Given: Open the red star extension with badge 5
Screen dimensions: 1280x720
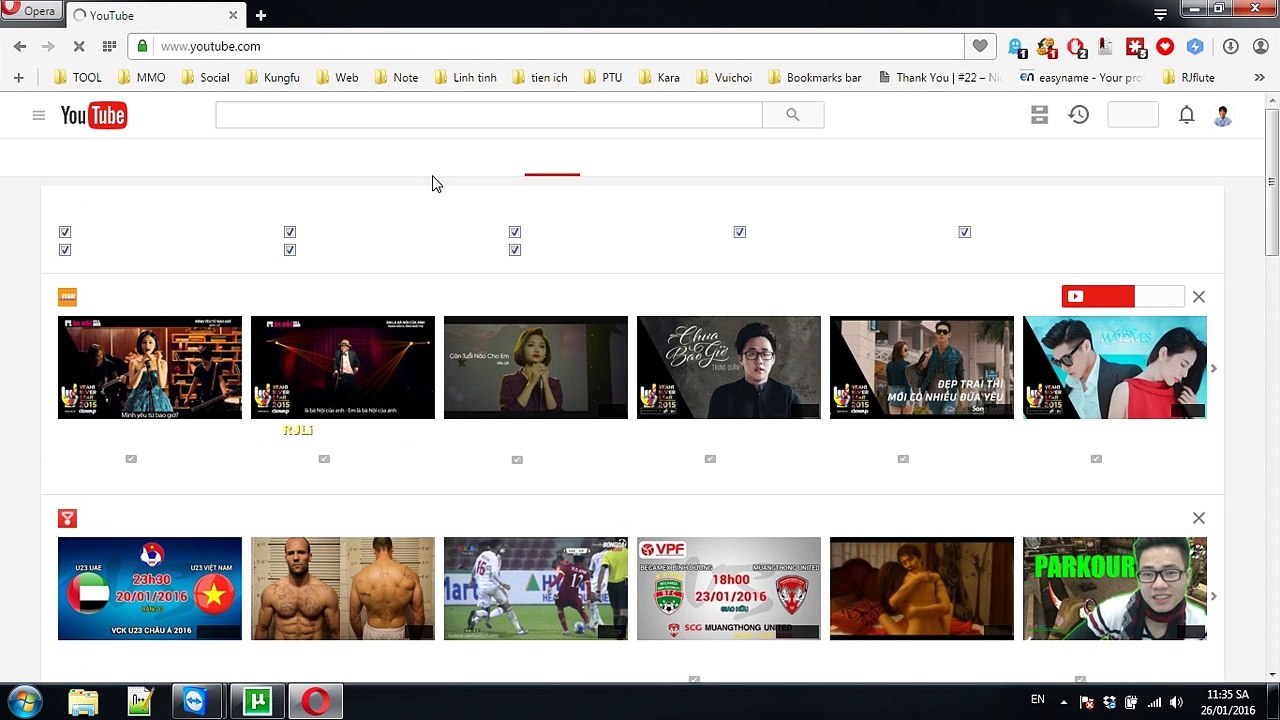Looking at the screenshot, I should 1136,47.
